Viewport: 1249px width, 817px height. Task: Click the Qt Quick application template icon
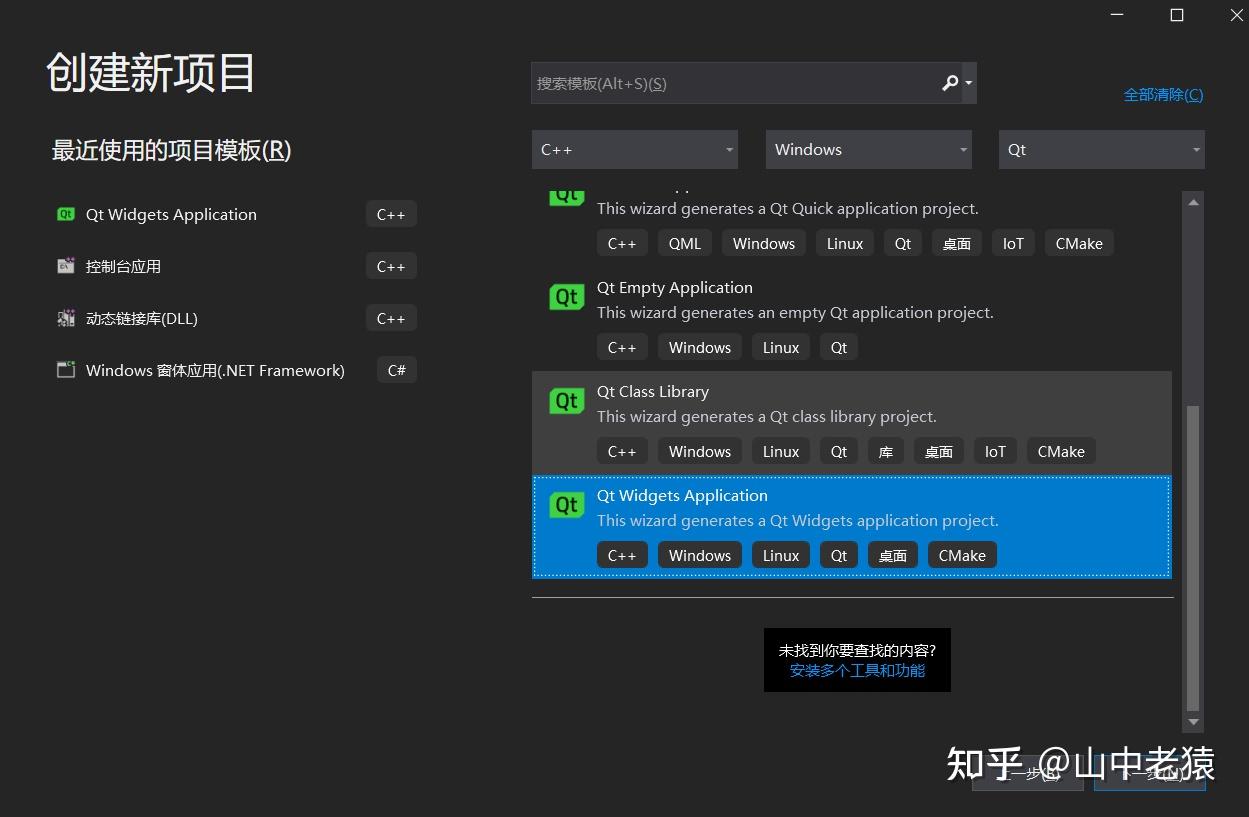point(567,196)
